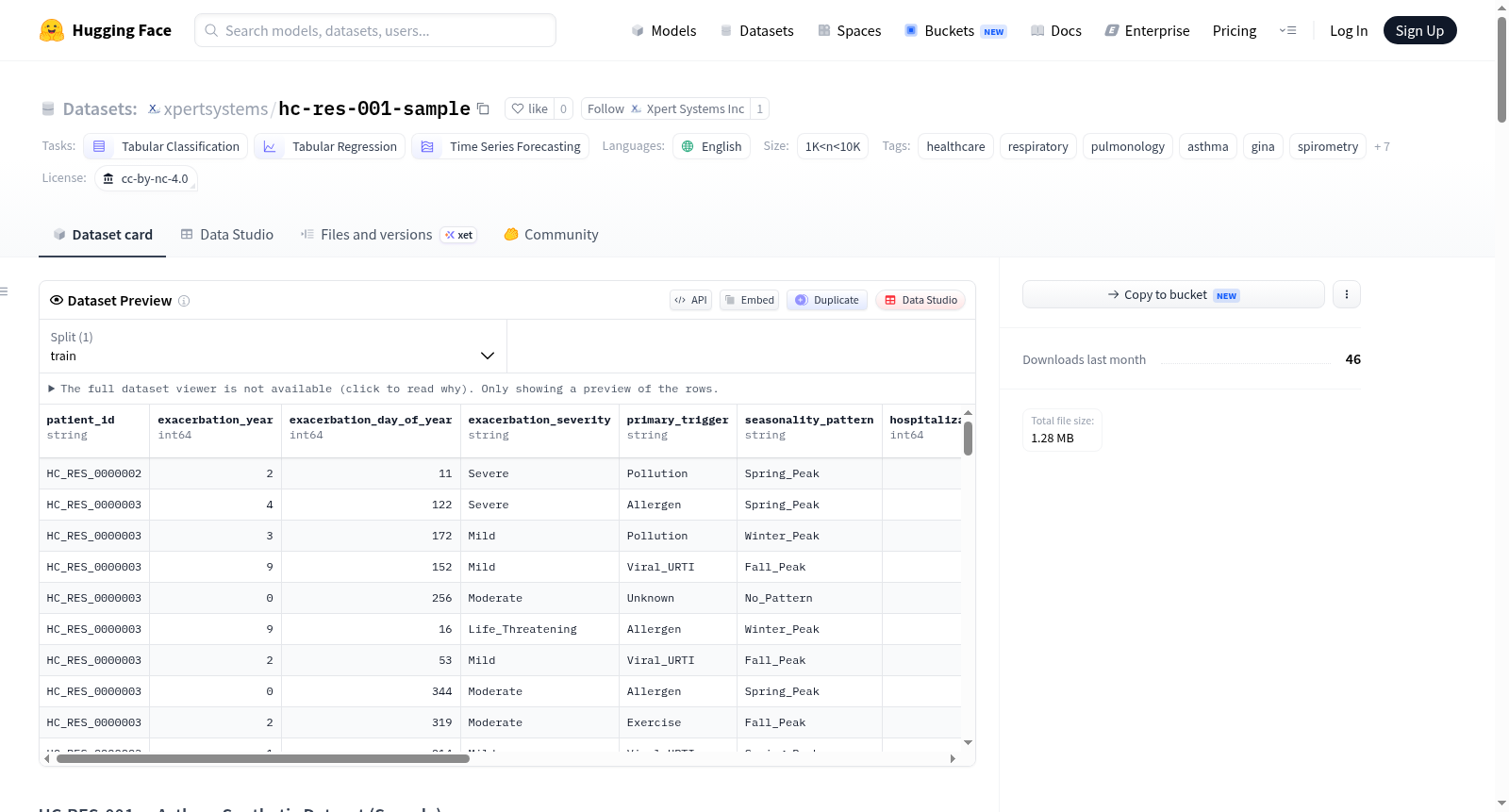Click Copy to bucket button
This screenshot has width=1509, height=812.
1173,294
